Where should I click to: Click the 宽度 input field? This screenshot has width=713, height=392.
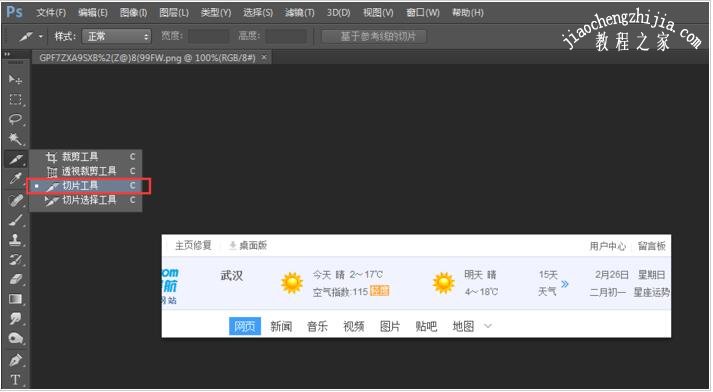click(208, 36)
